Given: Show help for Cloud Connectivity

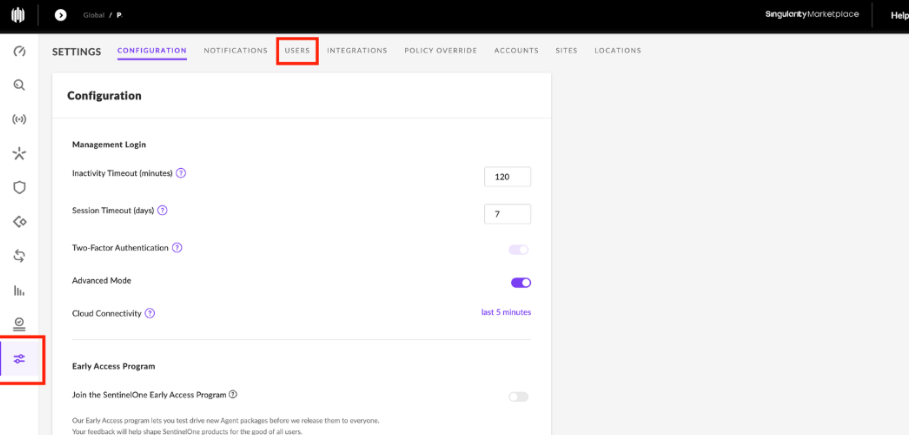Looking at the screenshot, I should 150,313.
